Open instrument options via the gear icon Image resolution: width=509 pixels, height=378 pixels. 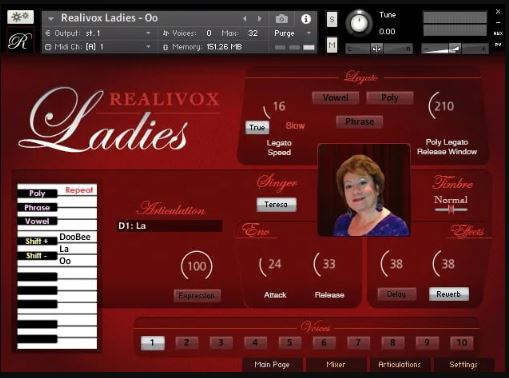coord(20,17)
